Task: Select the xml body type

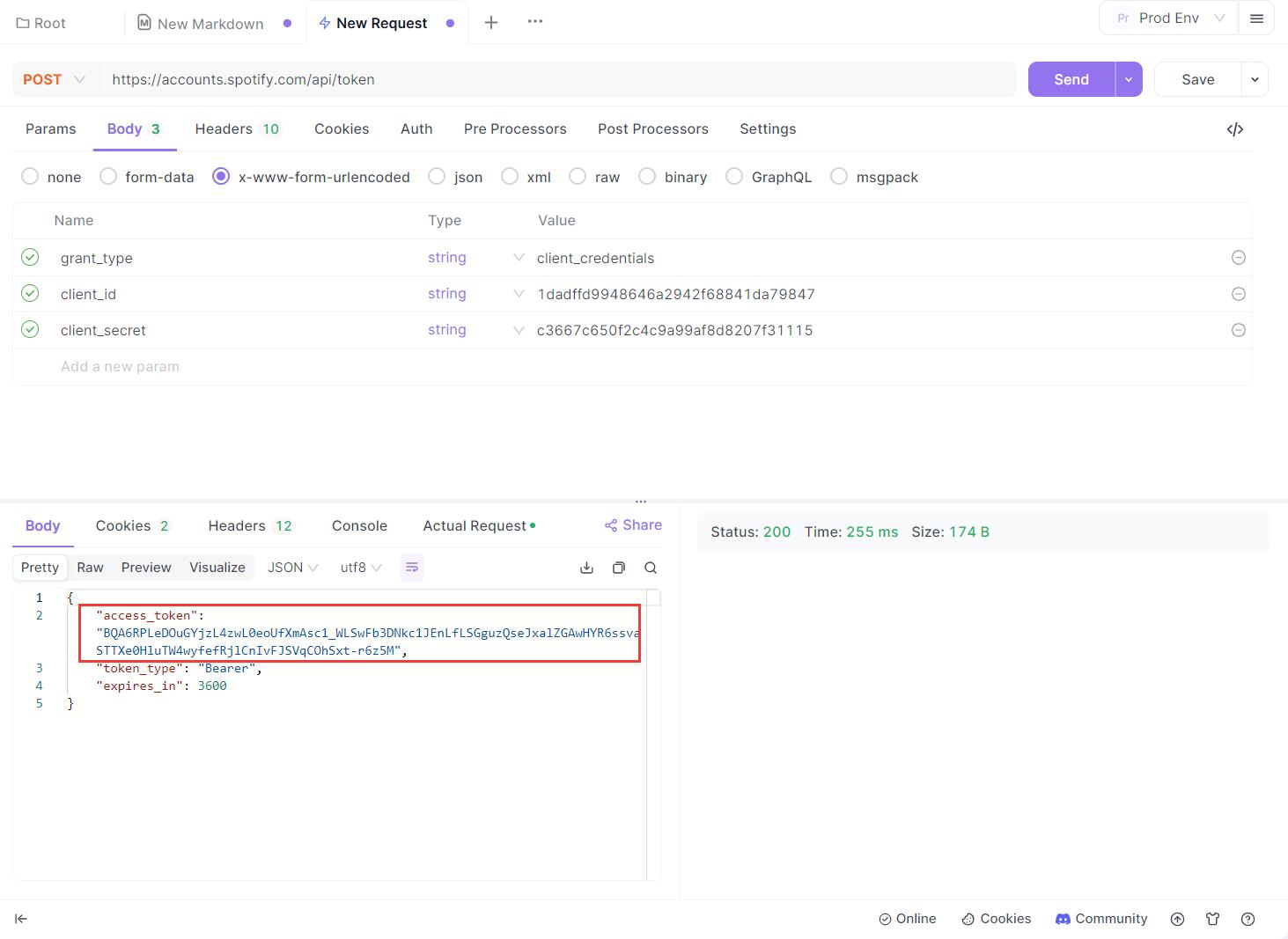Action: coord(510,177)
